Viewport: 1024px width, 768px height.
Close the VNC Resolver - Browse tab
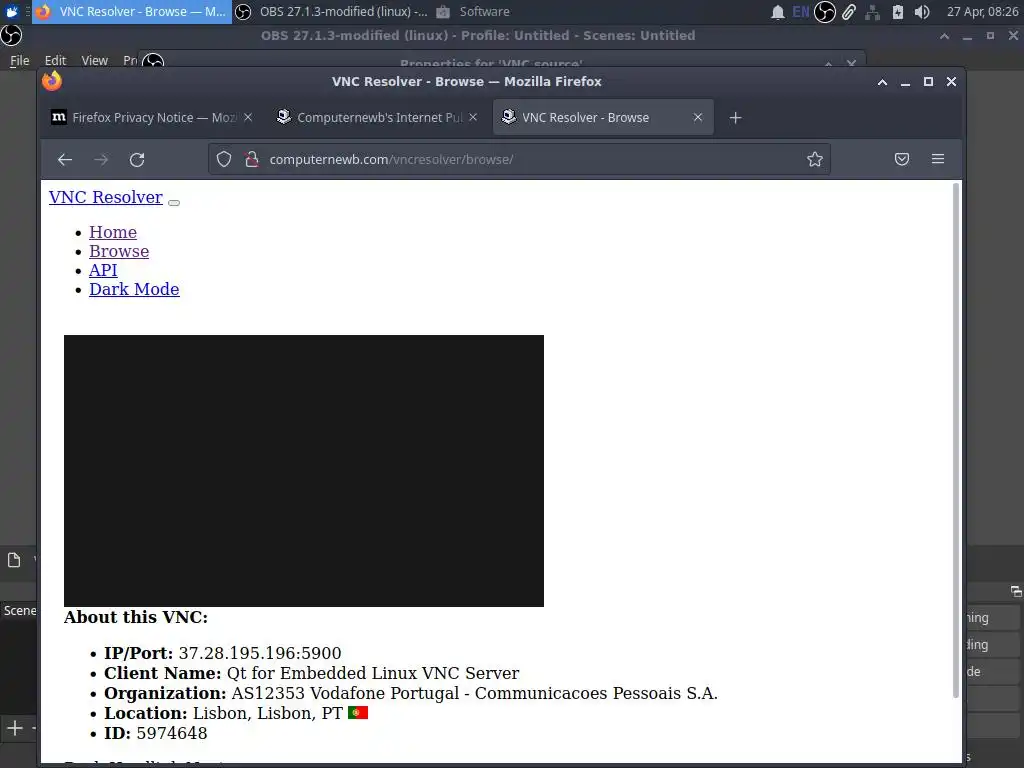point(698,118)
